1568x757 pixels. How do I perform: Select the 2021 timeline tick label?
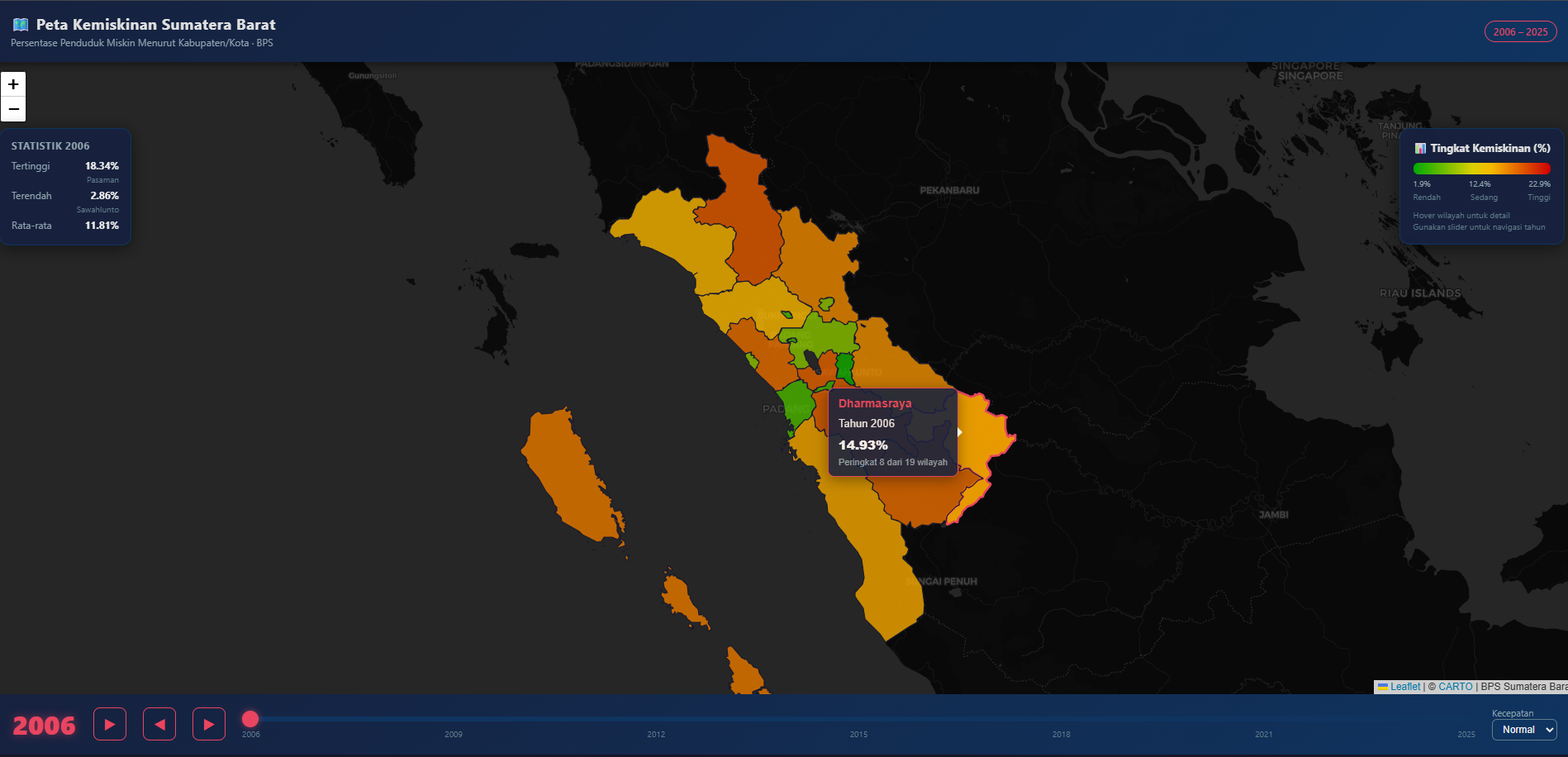1263,734
